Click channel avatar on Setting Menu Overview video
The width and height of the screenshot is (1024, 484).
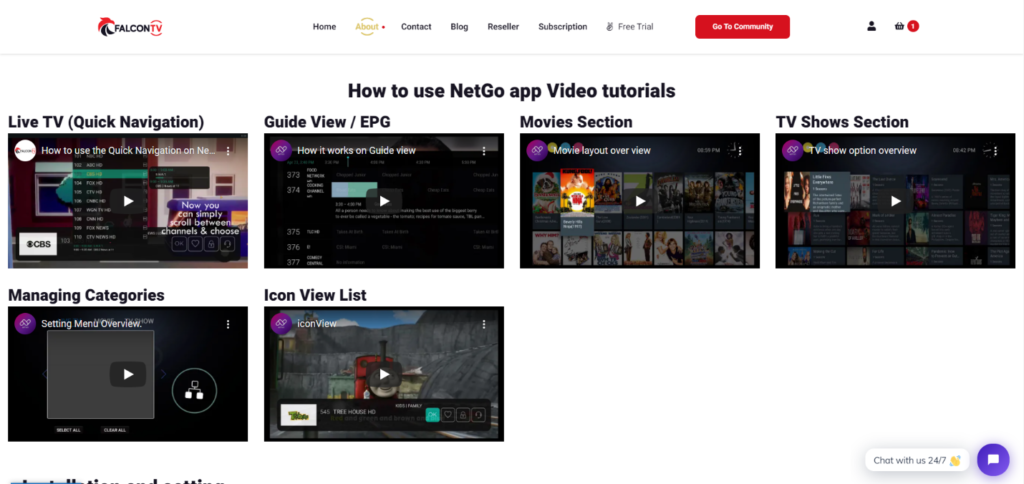pos(25,323)
